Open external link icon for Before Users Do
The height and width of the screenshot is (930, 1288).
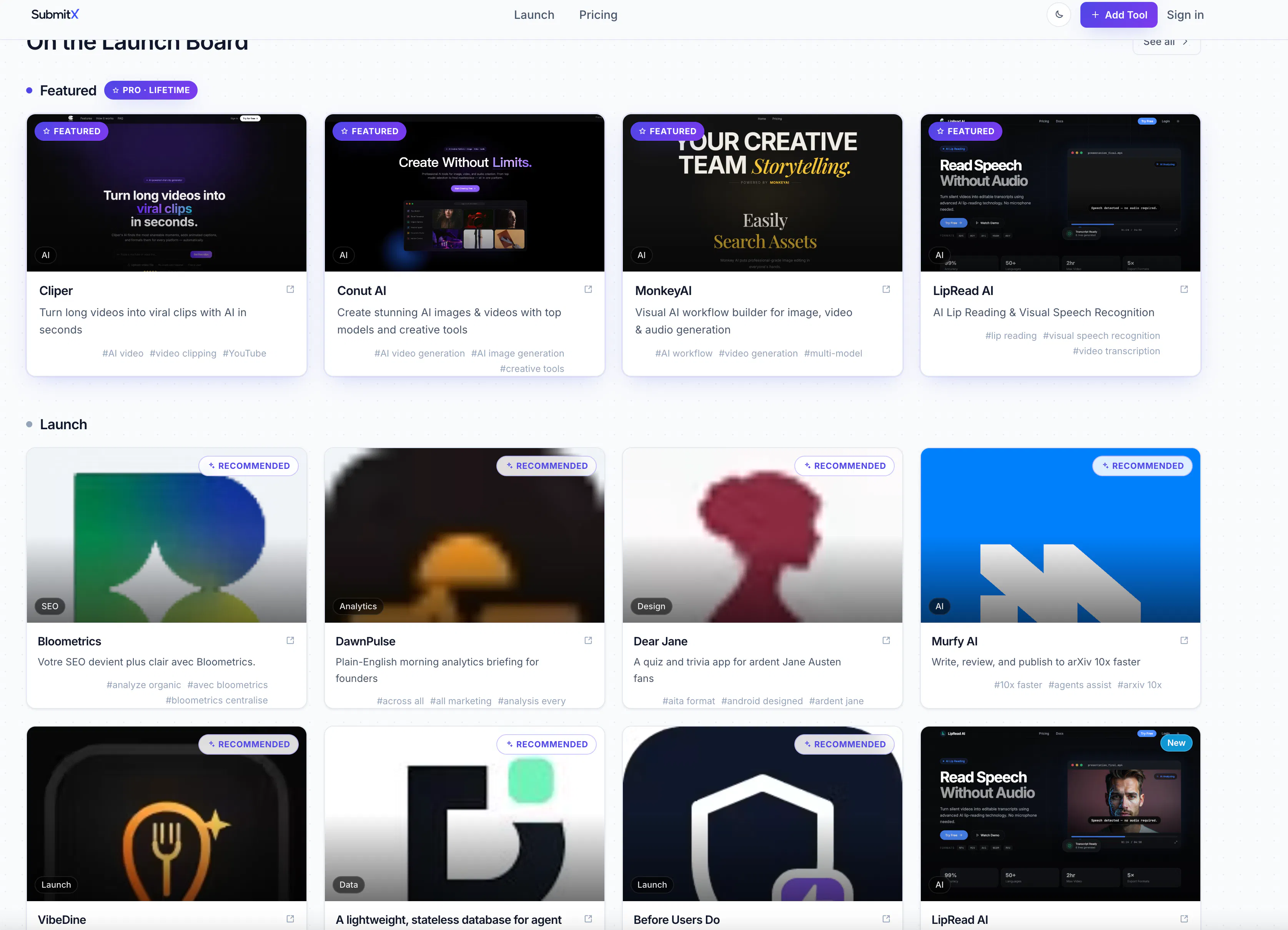(886, 918)
